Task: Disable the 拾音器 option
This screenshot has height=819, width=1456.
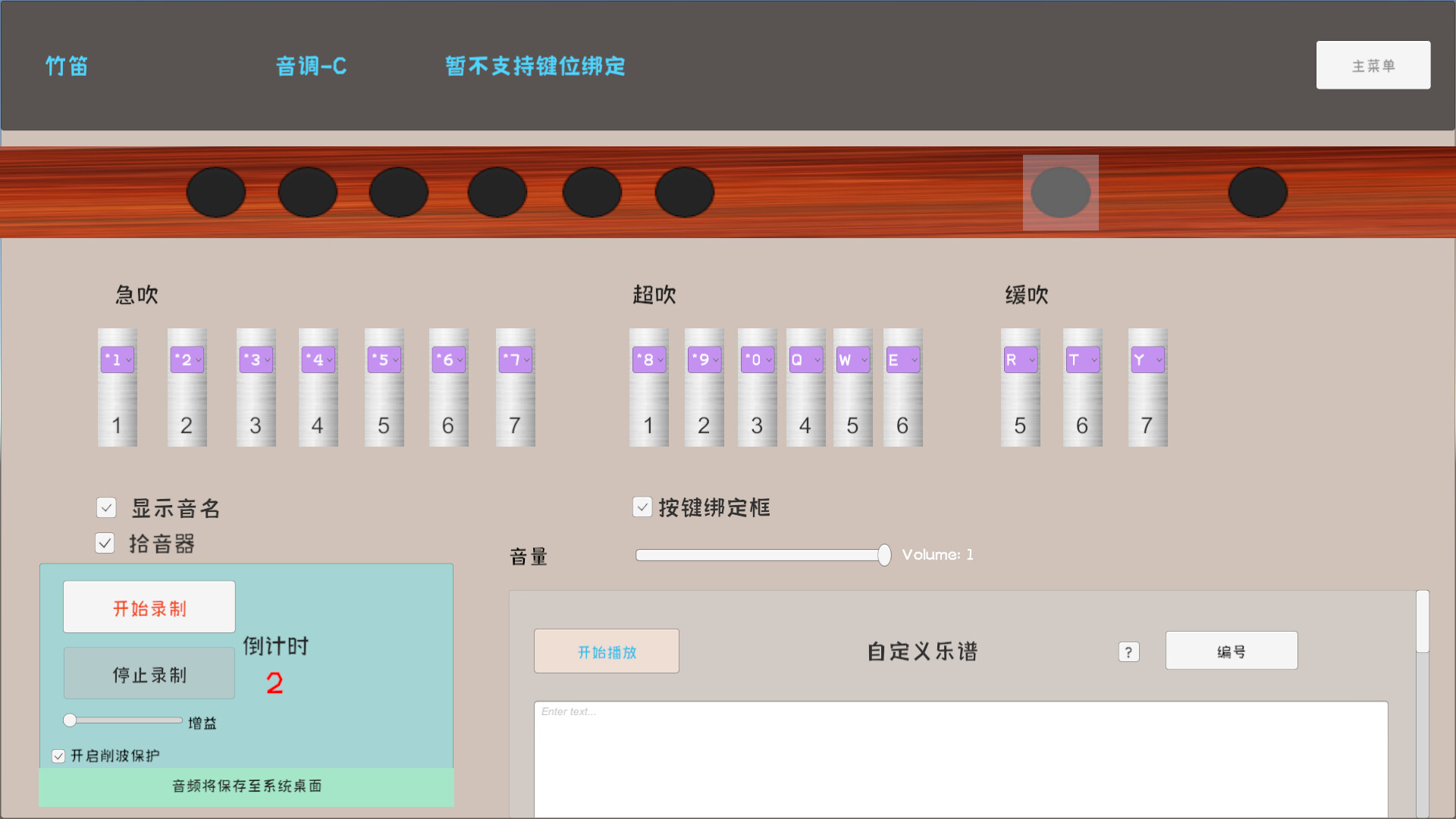Action: click(x=105, y=544)
